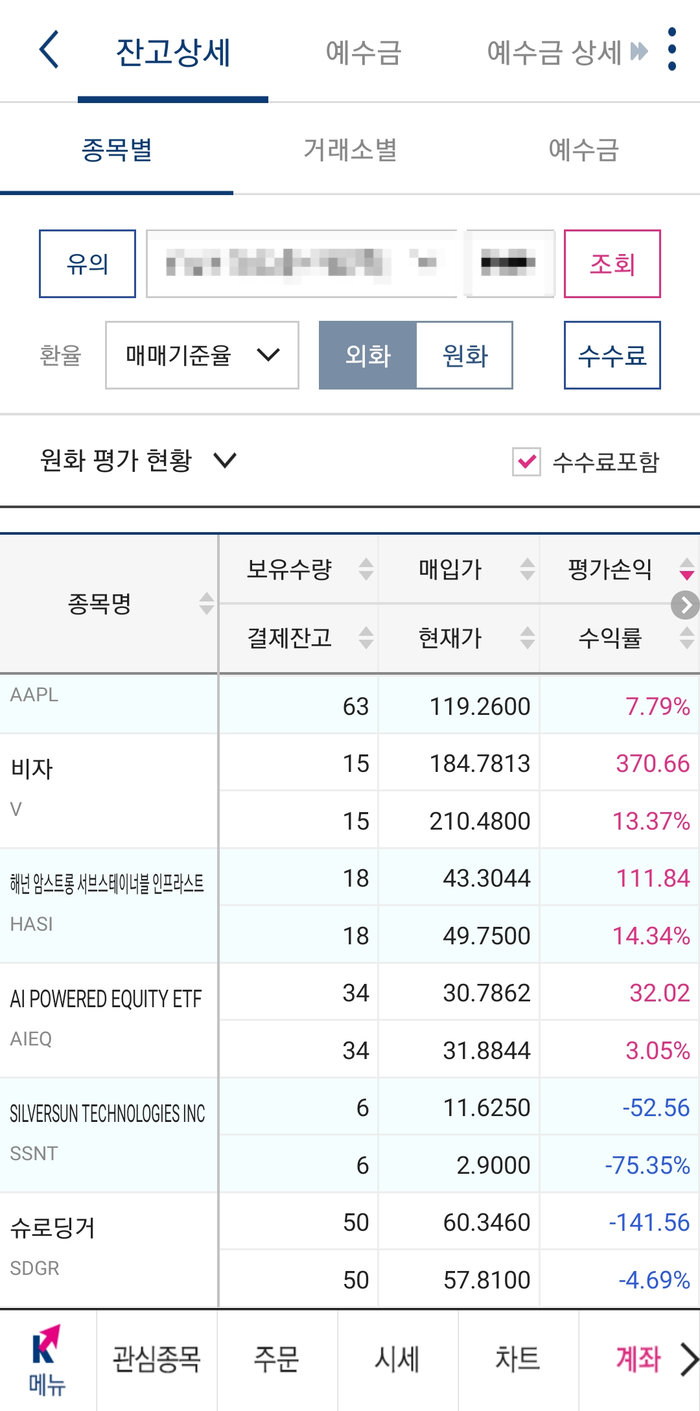Toggle the 수수료포함 checkbox
Image resolution: width=700 pixels, height=1411 pixels.
526,462
